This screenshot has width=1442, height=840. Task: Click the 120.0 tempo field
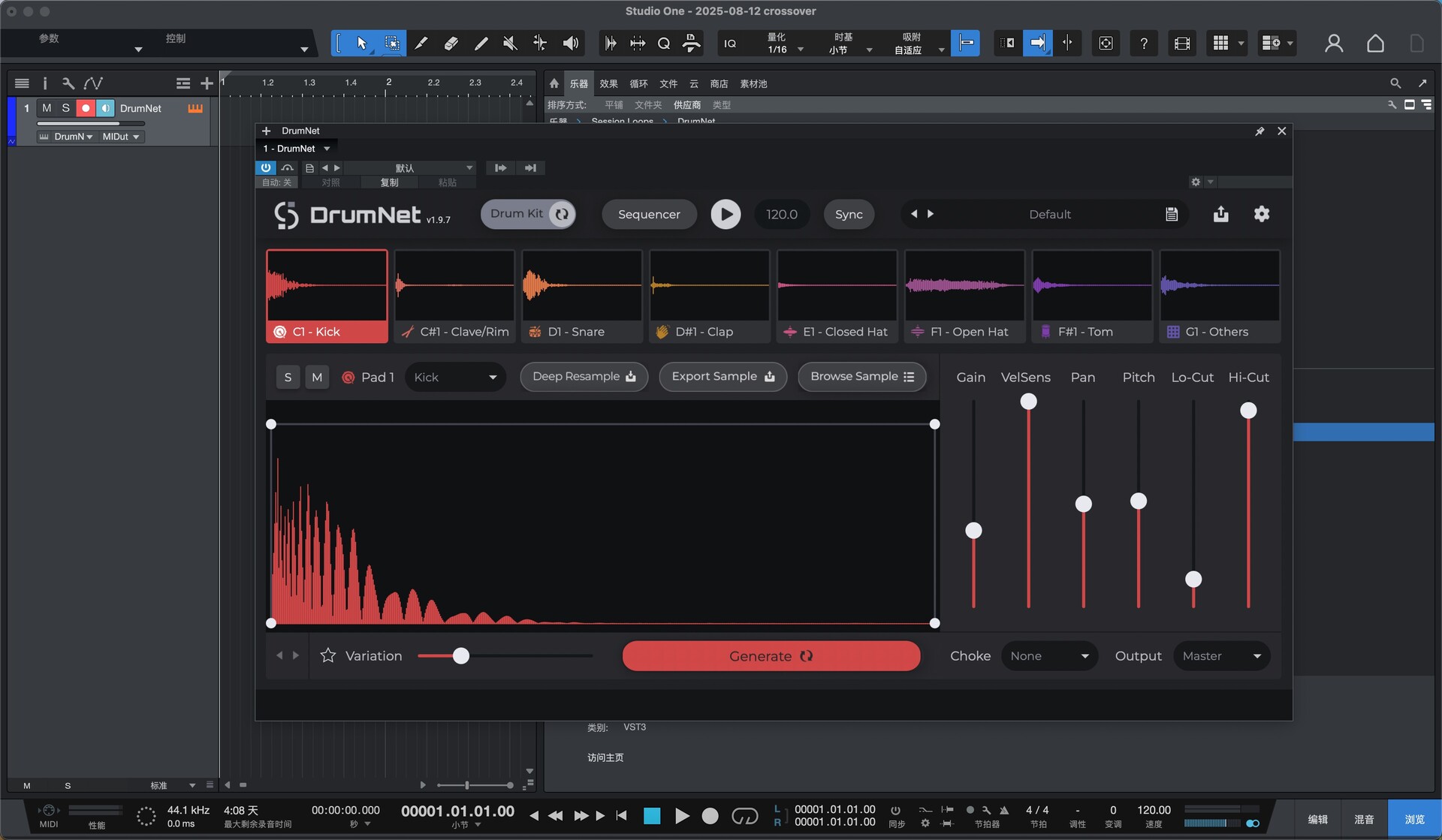point(782,215)
